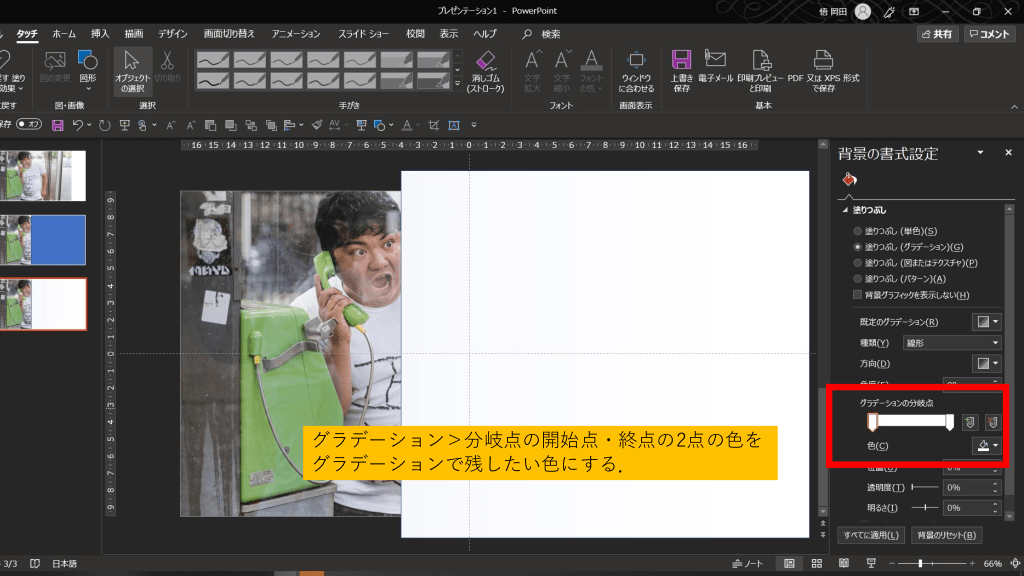The width and height of the screenshot is (1024, 576).
Task: Check 背景グラフィックを表示しない box
Action: 857,295
